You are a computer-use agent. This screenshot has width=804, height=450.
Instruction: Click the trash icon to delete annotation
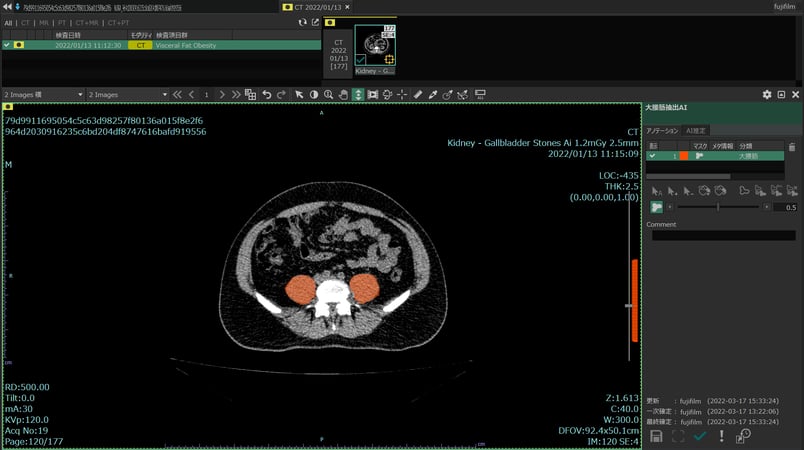[792, 146]
